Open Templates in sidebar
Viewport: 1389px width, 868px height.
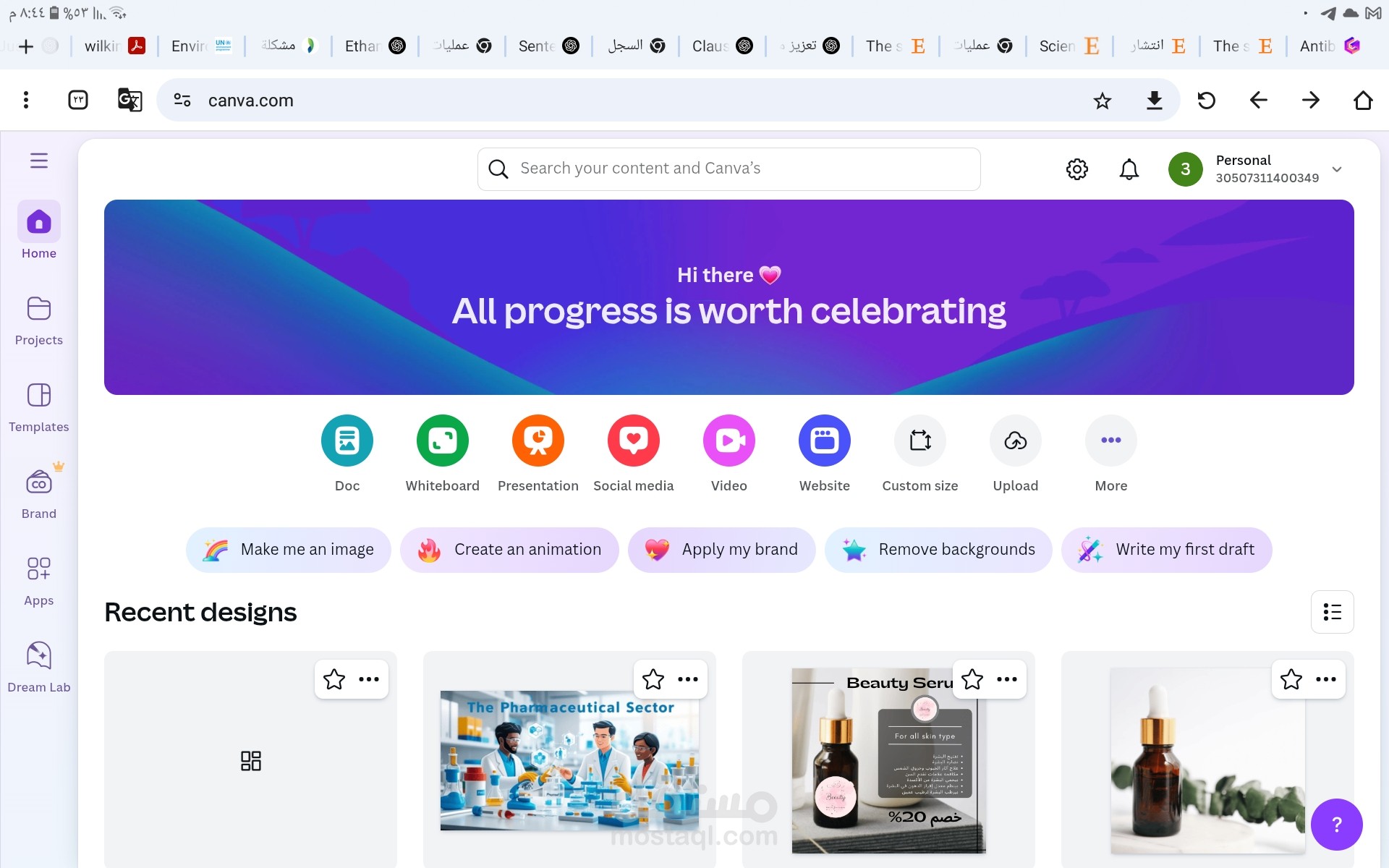point(39,407)
